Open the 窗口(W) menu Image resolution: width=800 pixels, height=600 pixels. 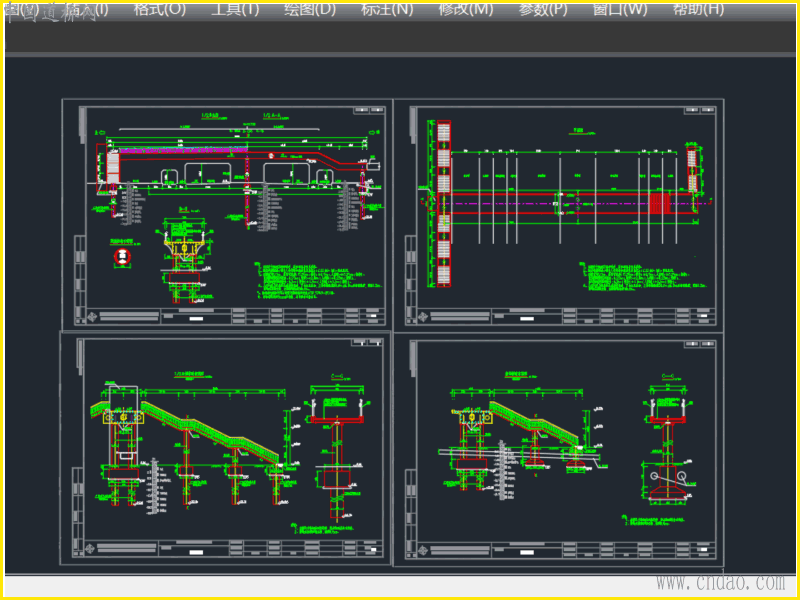click(620, 9)
